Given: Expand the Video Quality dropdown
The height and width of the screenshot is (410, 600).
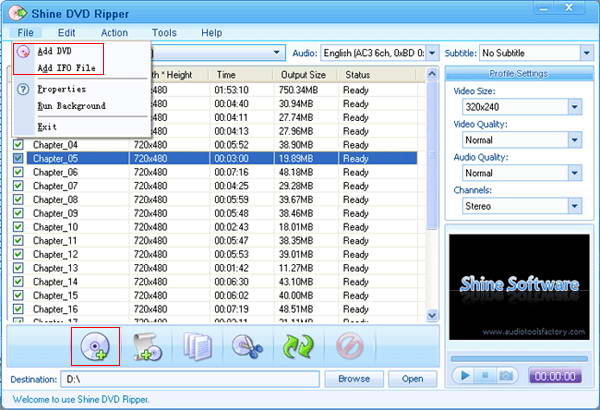Looking at the screenshot, I should coord(575,140).
